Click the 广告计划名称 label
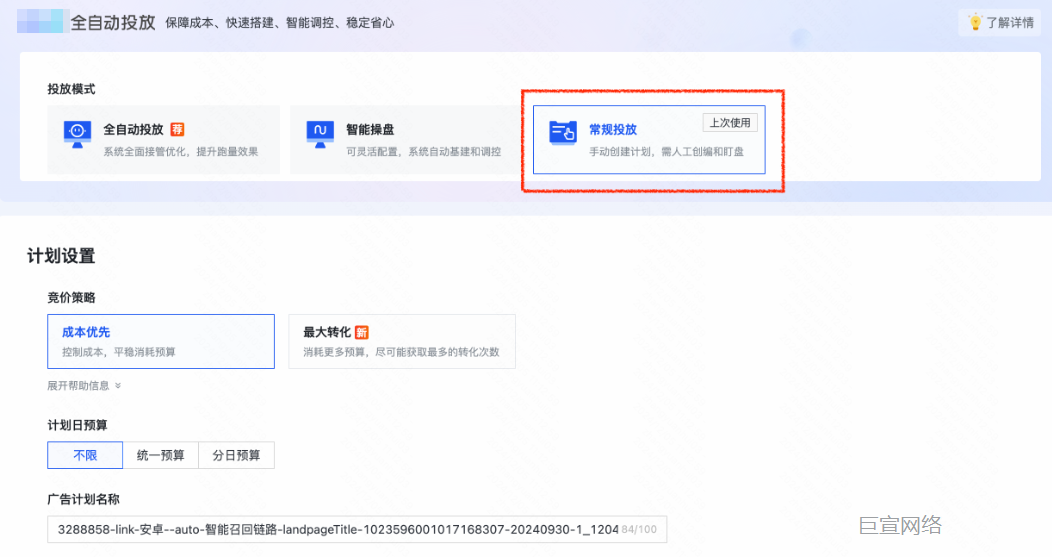The width and height of the screenshot is (1052, 557). [83, 499]
